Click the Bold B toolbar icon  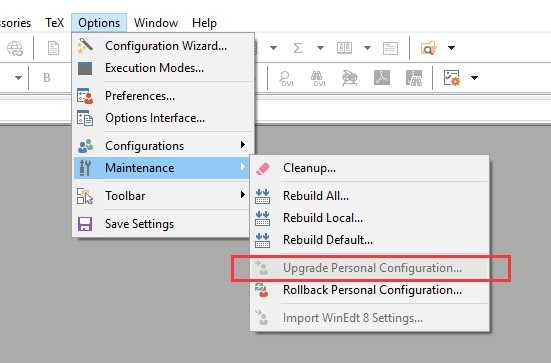pyautogui.click(x=46, y=78)
